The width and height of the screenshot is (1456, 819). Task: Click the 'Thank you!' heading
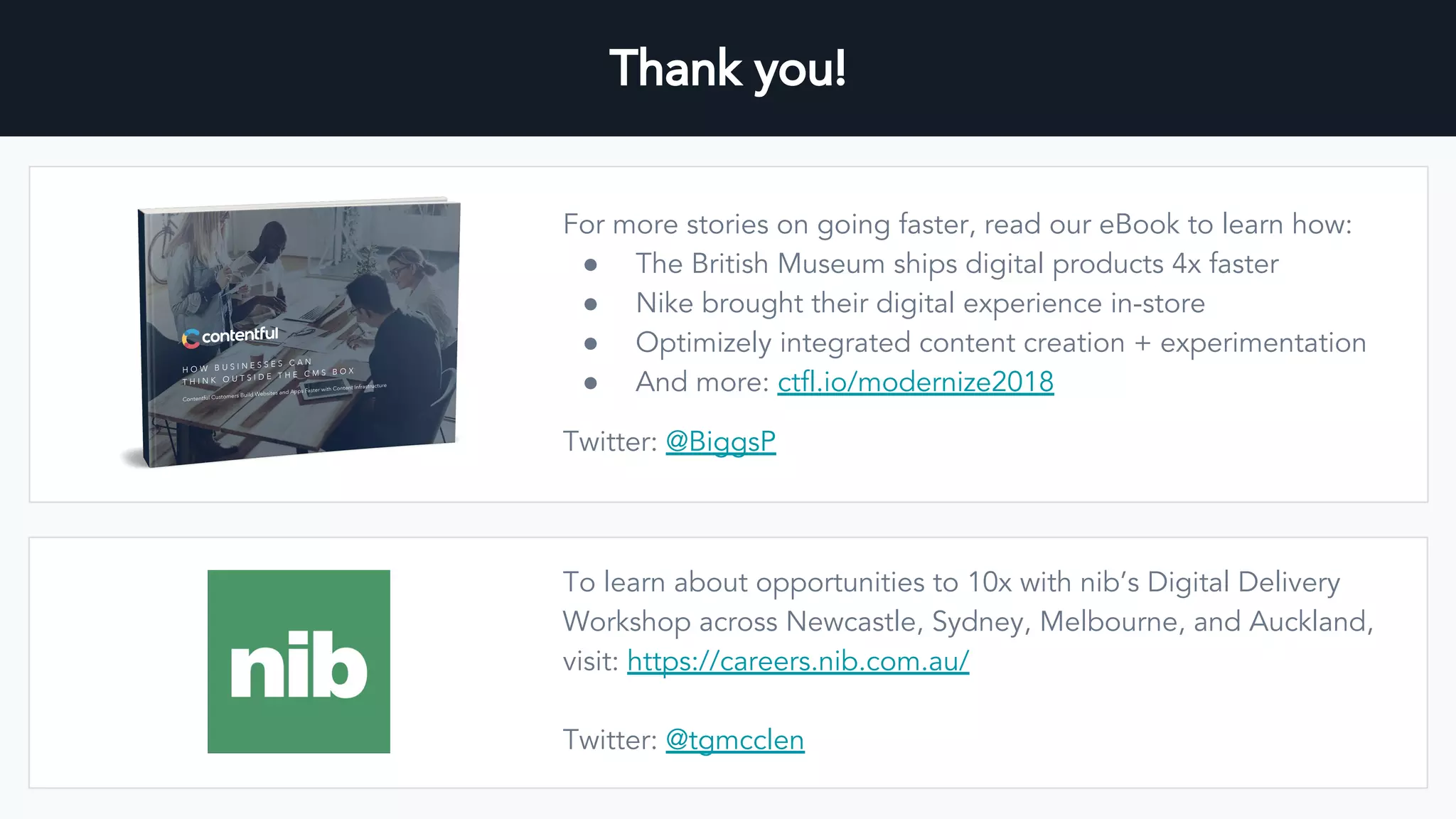click(728, 69)
